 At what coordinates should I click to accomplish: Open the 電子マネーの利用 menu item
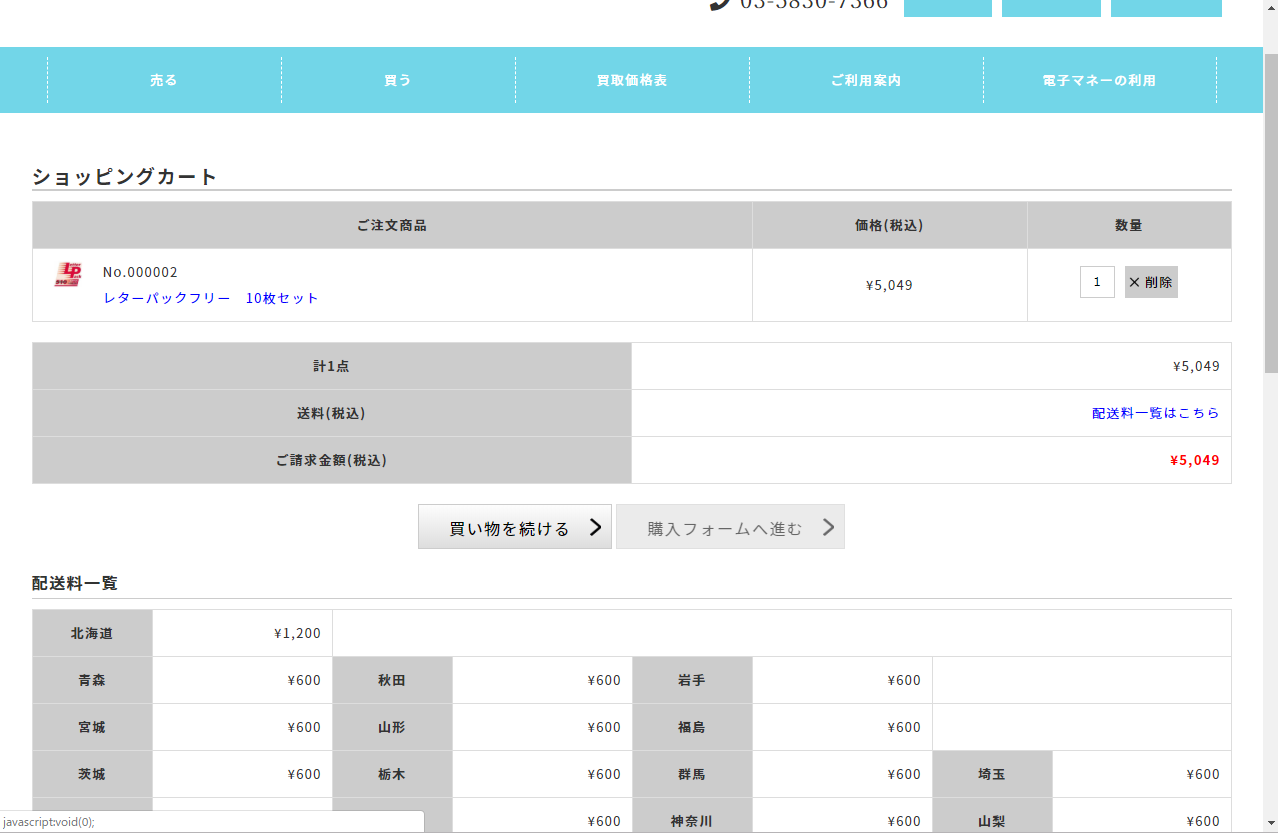1099,80
